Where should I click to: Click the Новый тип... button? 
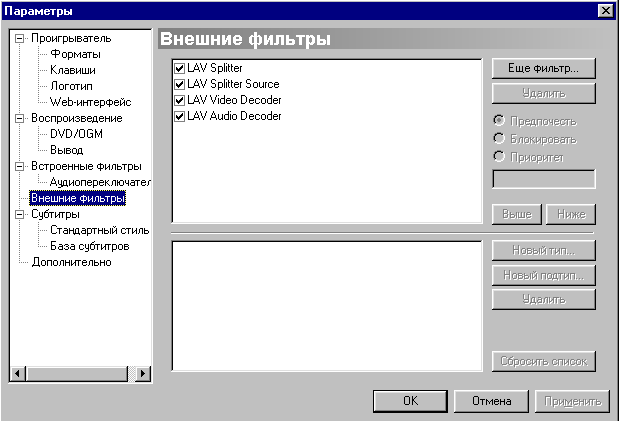coord(544,250)
